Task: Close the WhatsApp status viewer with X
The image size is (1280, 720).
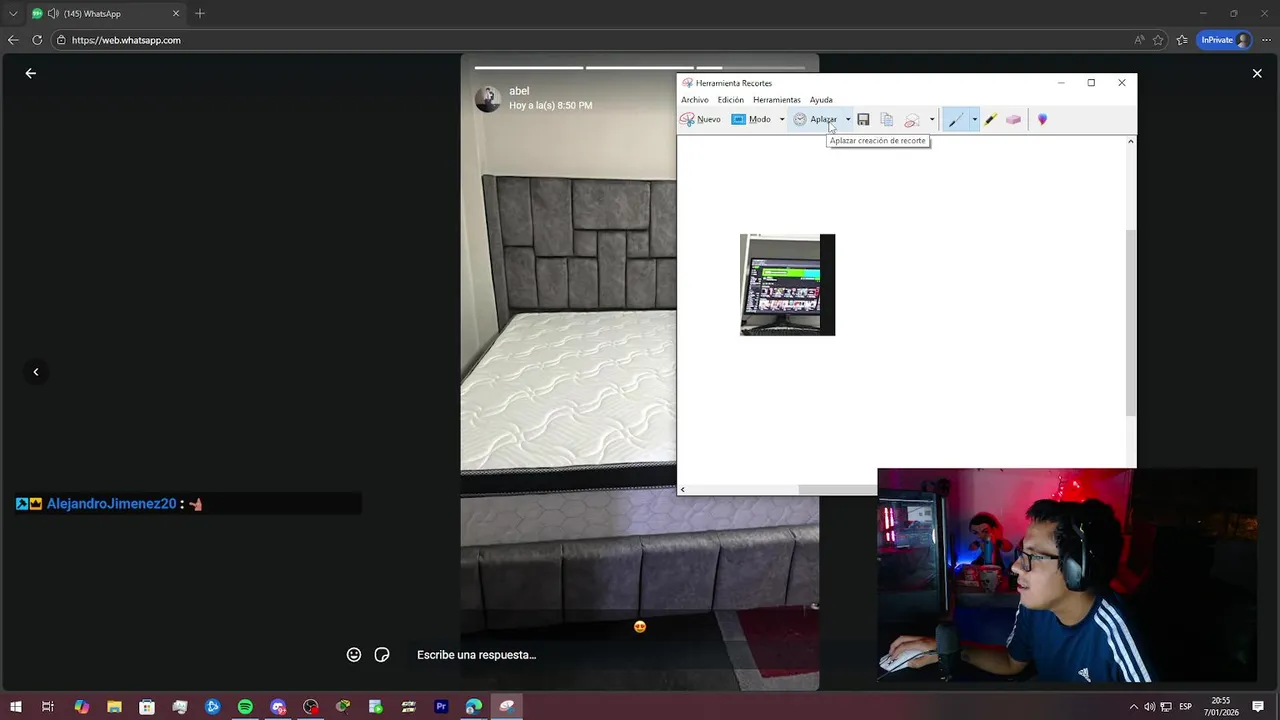Action: 1257,73
